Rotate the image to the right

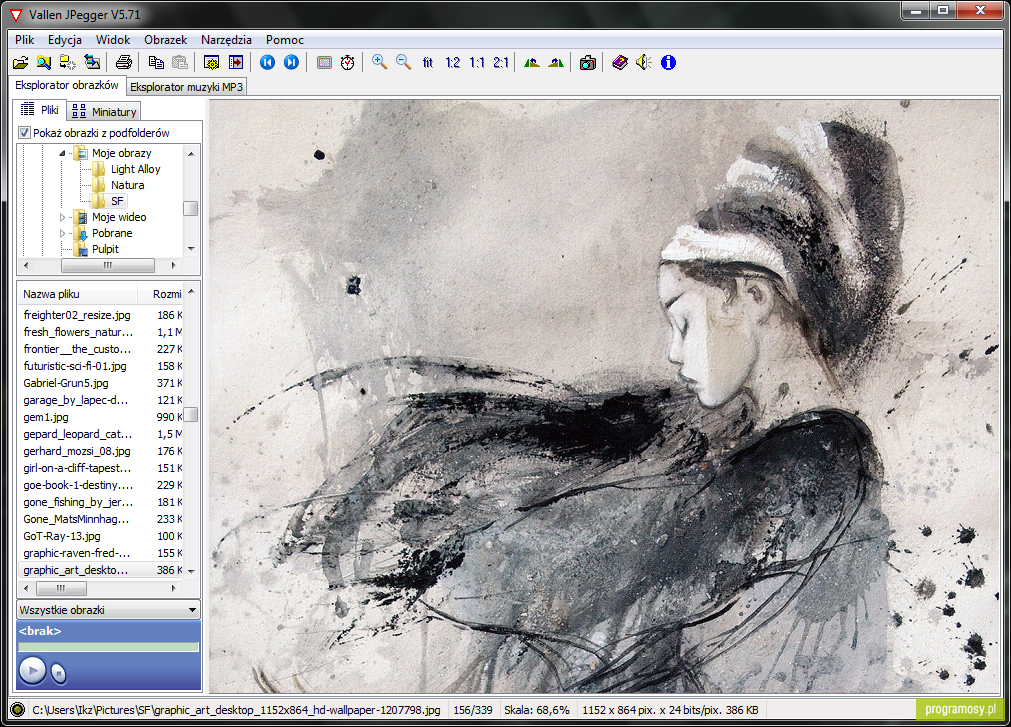pos(556,63)
